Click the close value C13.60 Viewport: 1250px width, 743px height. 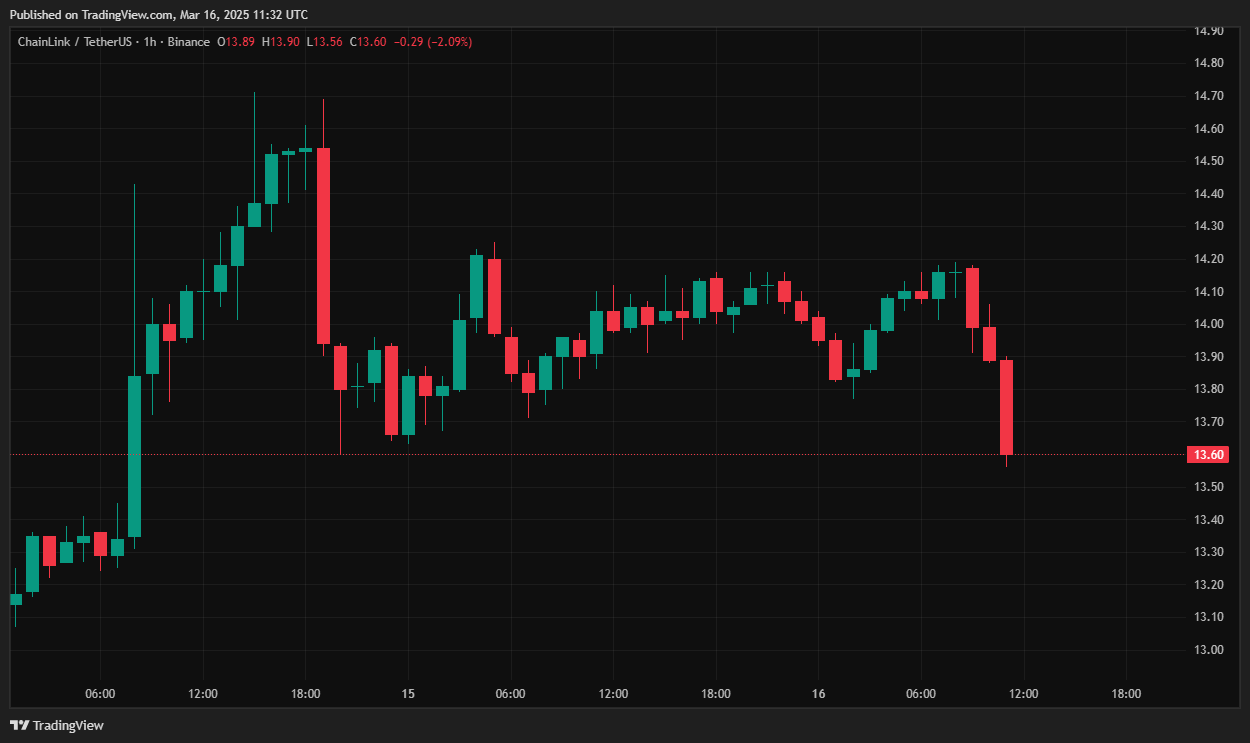[x=367, y=42]
